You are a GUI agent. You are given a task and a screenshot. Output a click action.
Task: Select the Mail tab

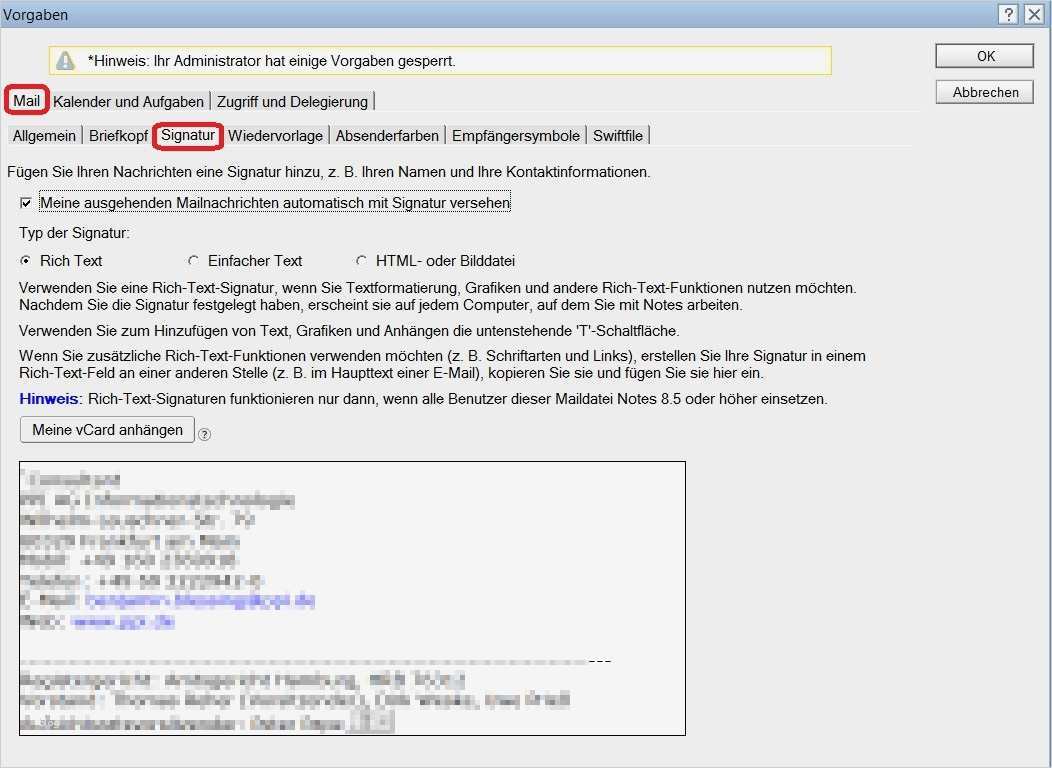click(26, 100)
